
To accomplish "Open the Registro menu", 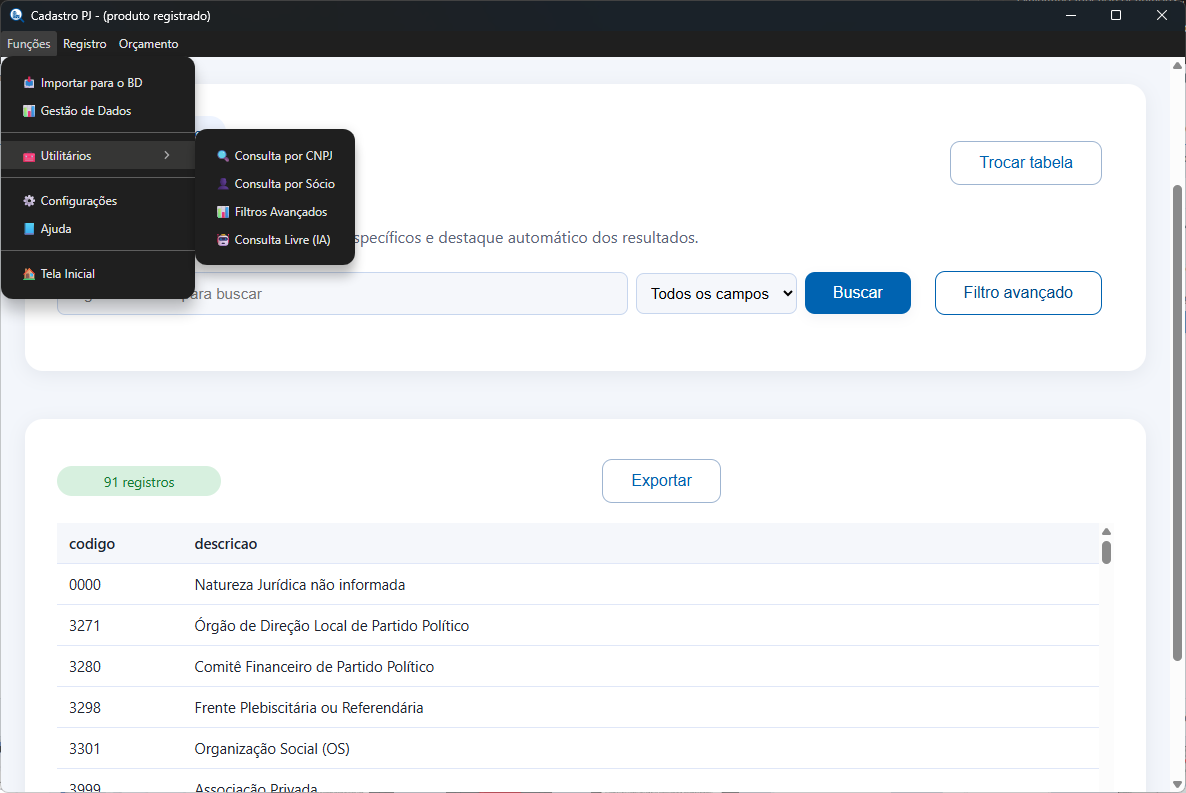I will pyautogui.click(x=84, y=44).
